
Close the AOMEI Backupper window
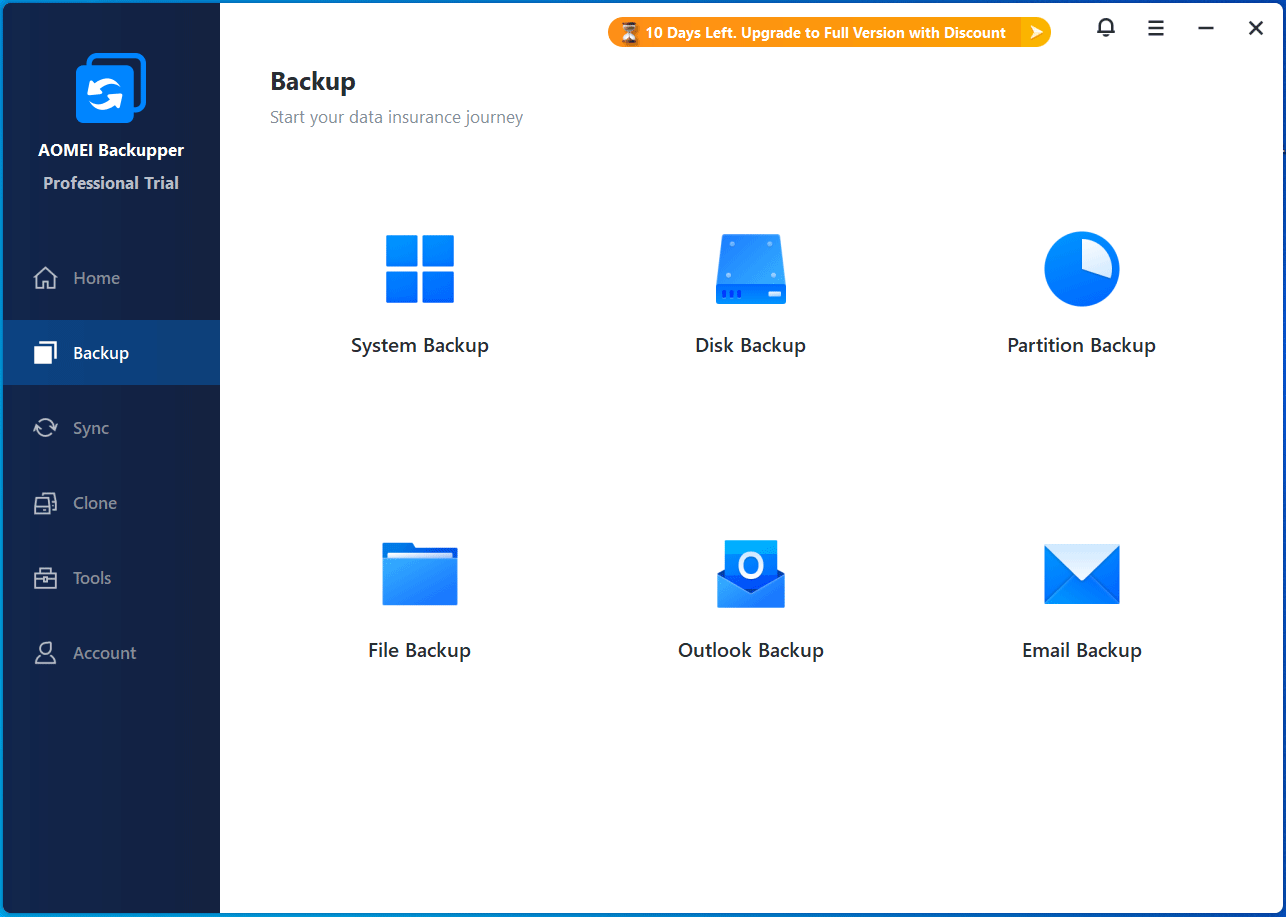[1256, 29]
